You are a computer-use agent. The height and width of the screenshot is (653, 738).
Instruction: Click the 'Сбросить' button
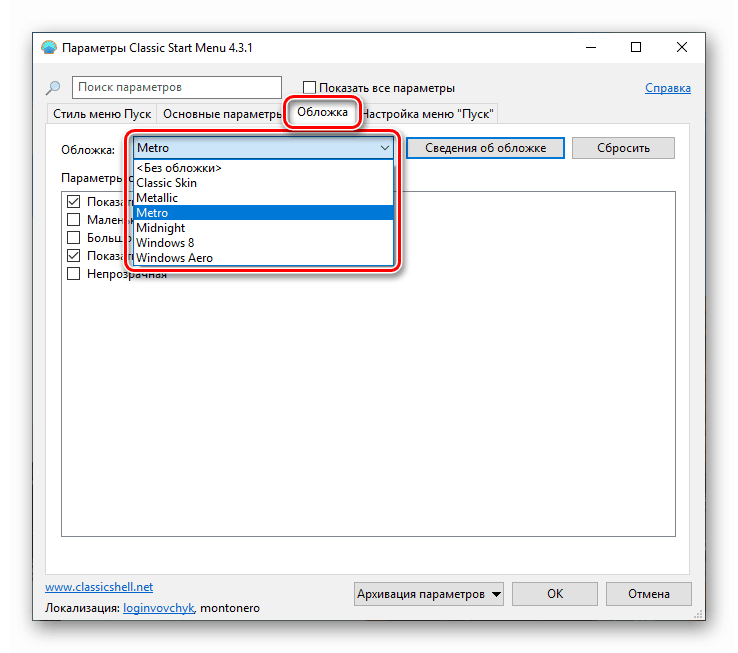click(x=623, y=148)
